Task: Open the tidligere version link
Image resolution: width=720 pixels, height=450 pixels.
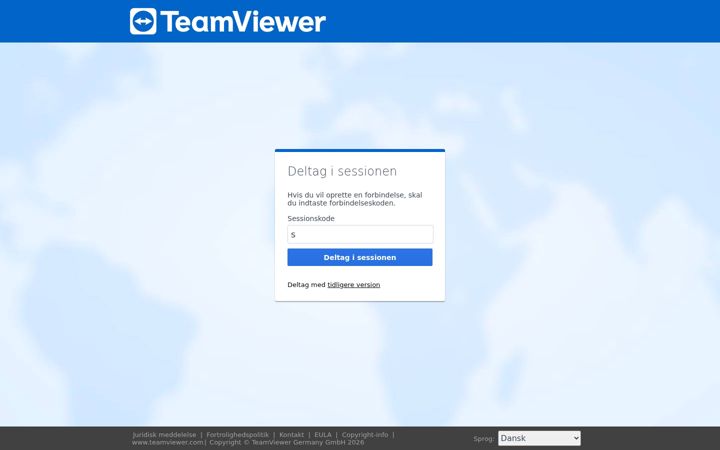Action: pos(354,285)
